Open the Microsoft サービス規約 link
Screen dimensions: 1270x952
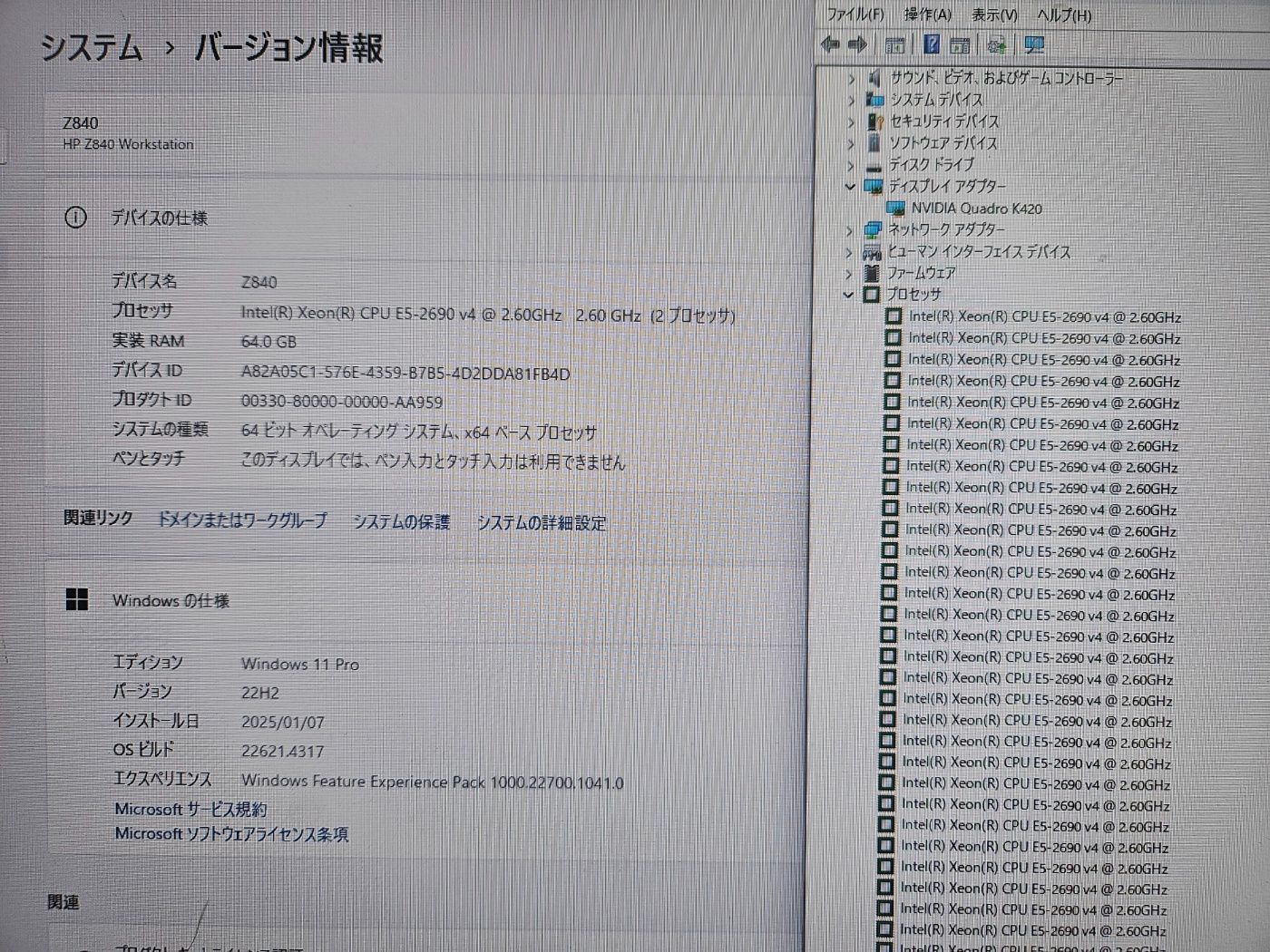click(190, 809)
